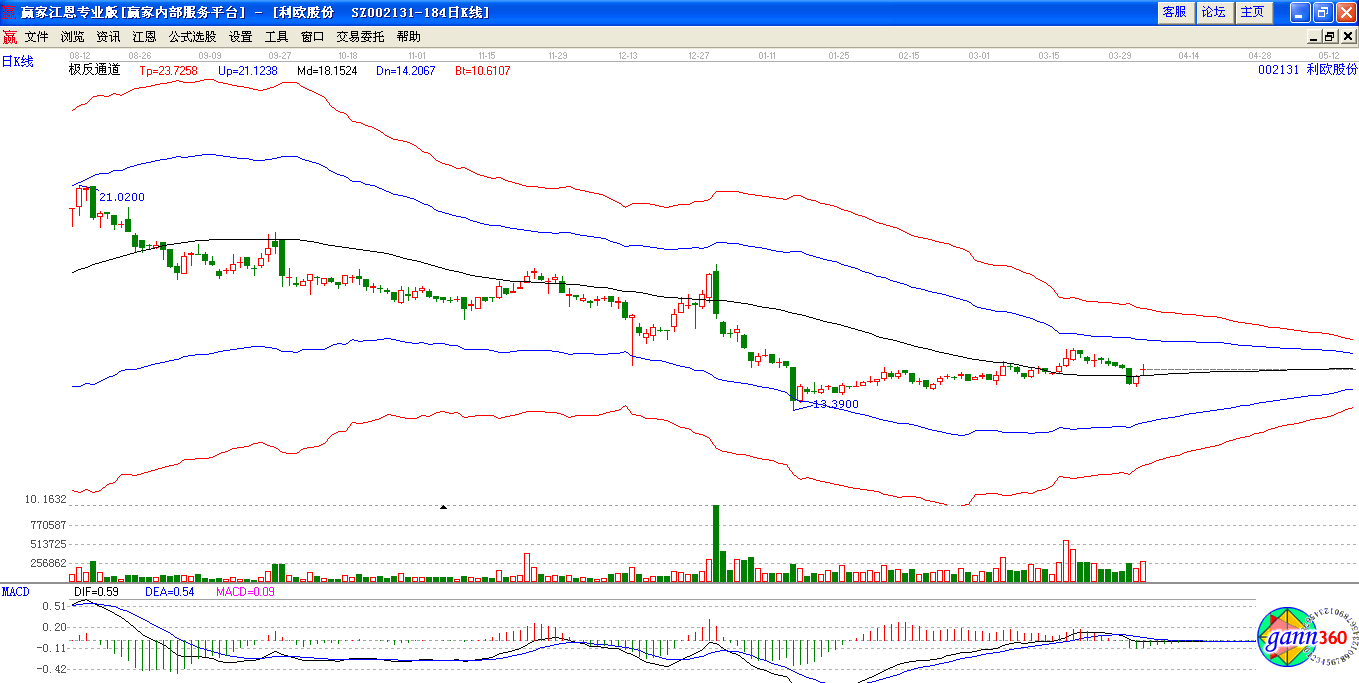Minimize the inner chart window
Screen dimensions: 1359x683
pyautogui.click(x=1313, y=36)
